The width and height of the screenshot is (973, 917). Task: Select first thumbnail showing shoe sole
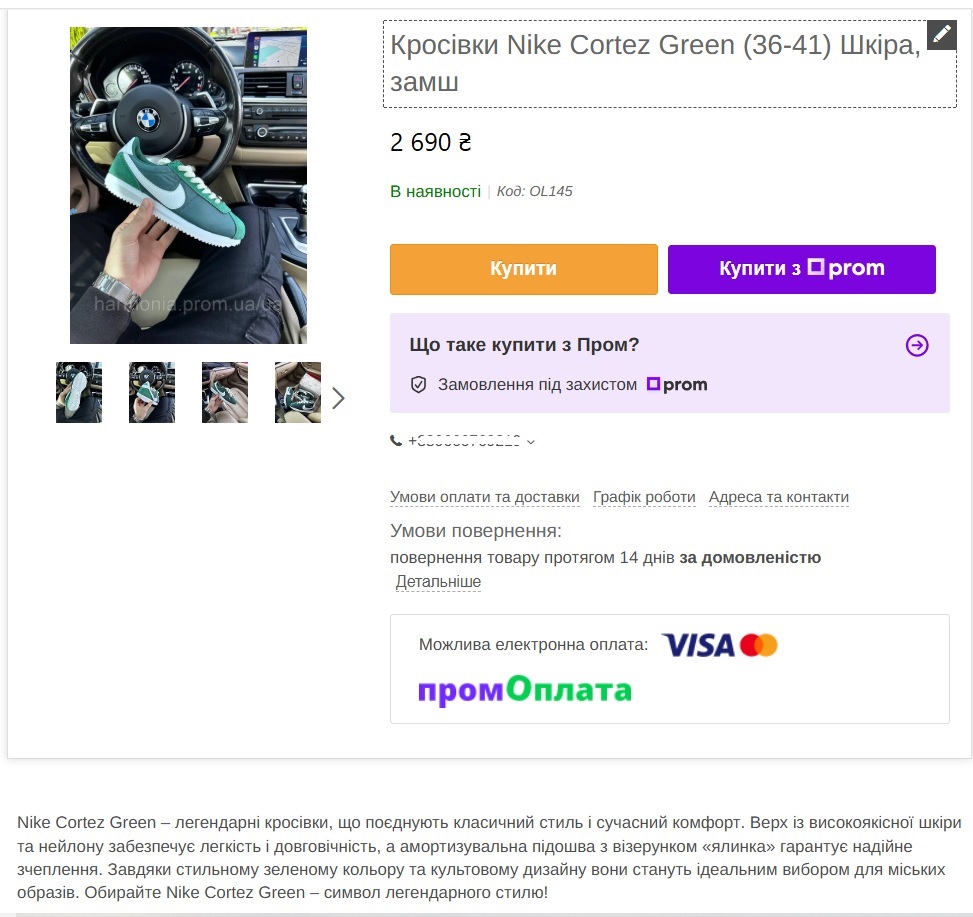pyautogui.click(x=79, y=393)
